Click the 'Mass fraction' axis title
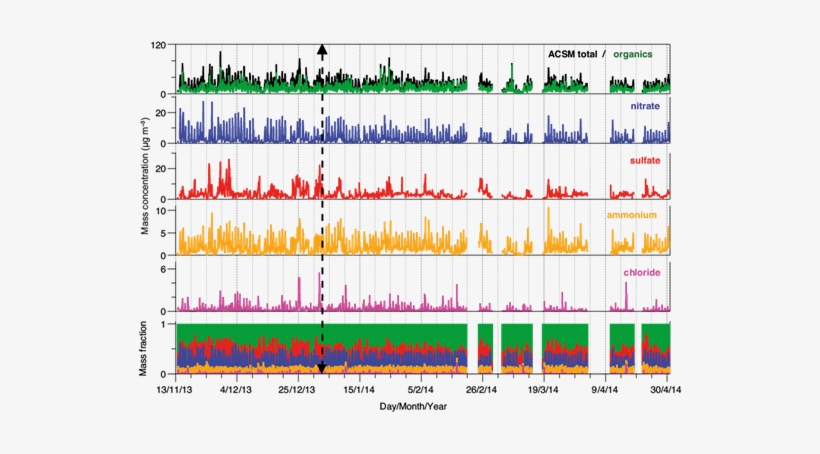The image size is (820, 454). [x=143, y=349]
